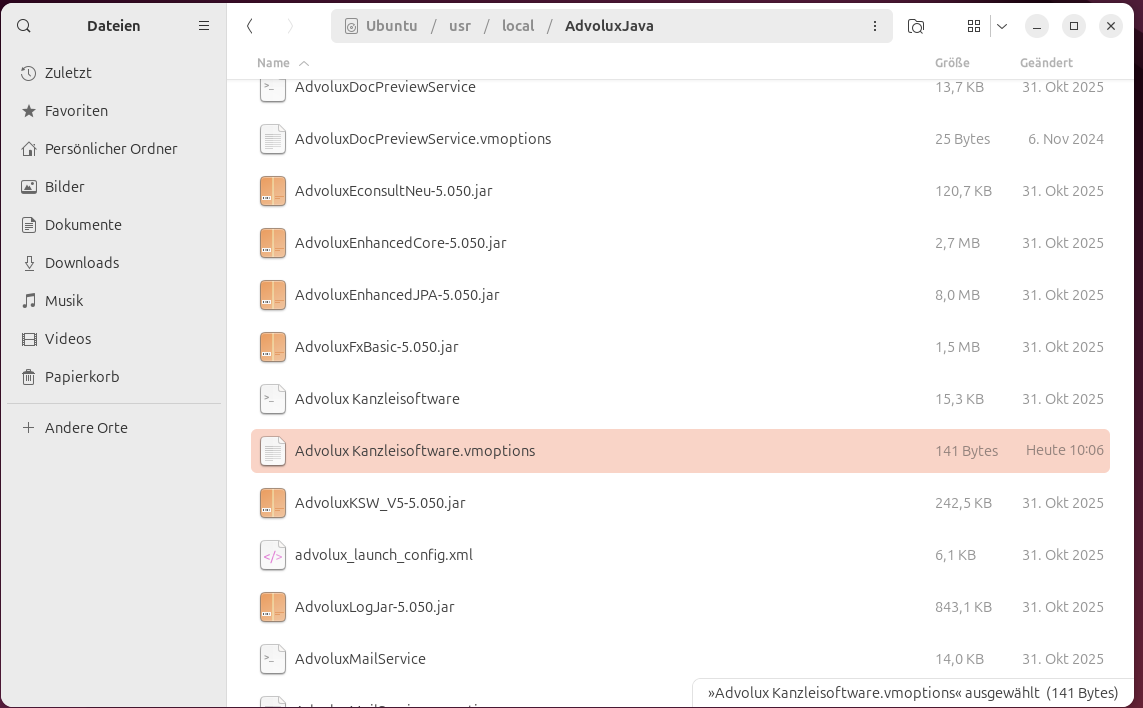Viewport: 1143px width, 708px height.
Task: Open the path bar three-dot menu
Action: pos(875,26)
